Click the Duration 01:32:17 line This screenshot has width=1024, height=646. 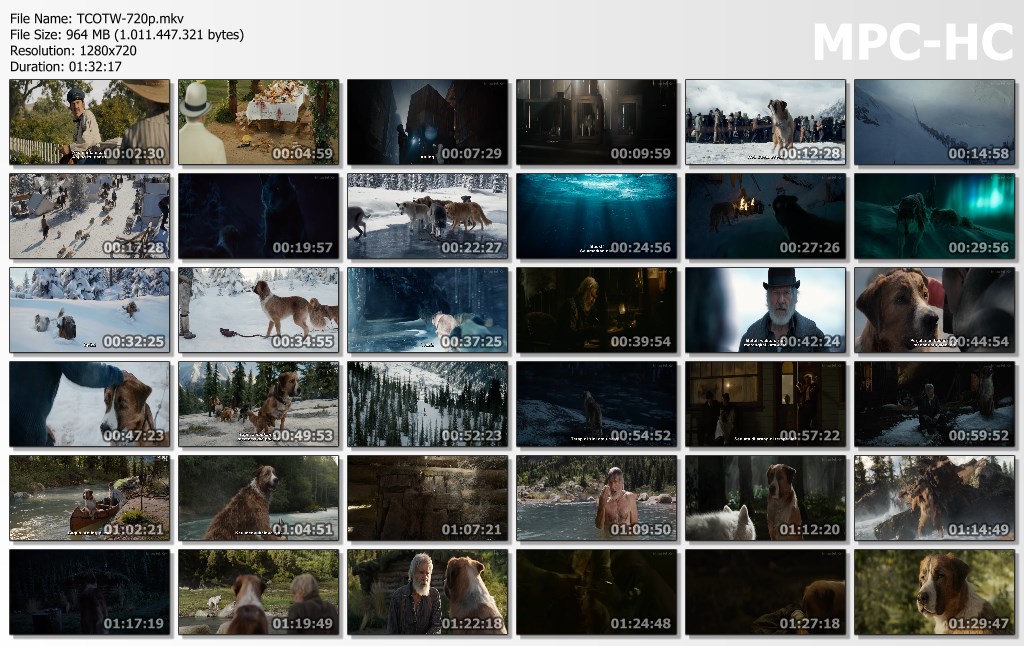pos(65,67)
